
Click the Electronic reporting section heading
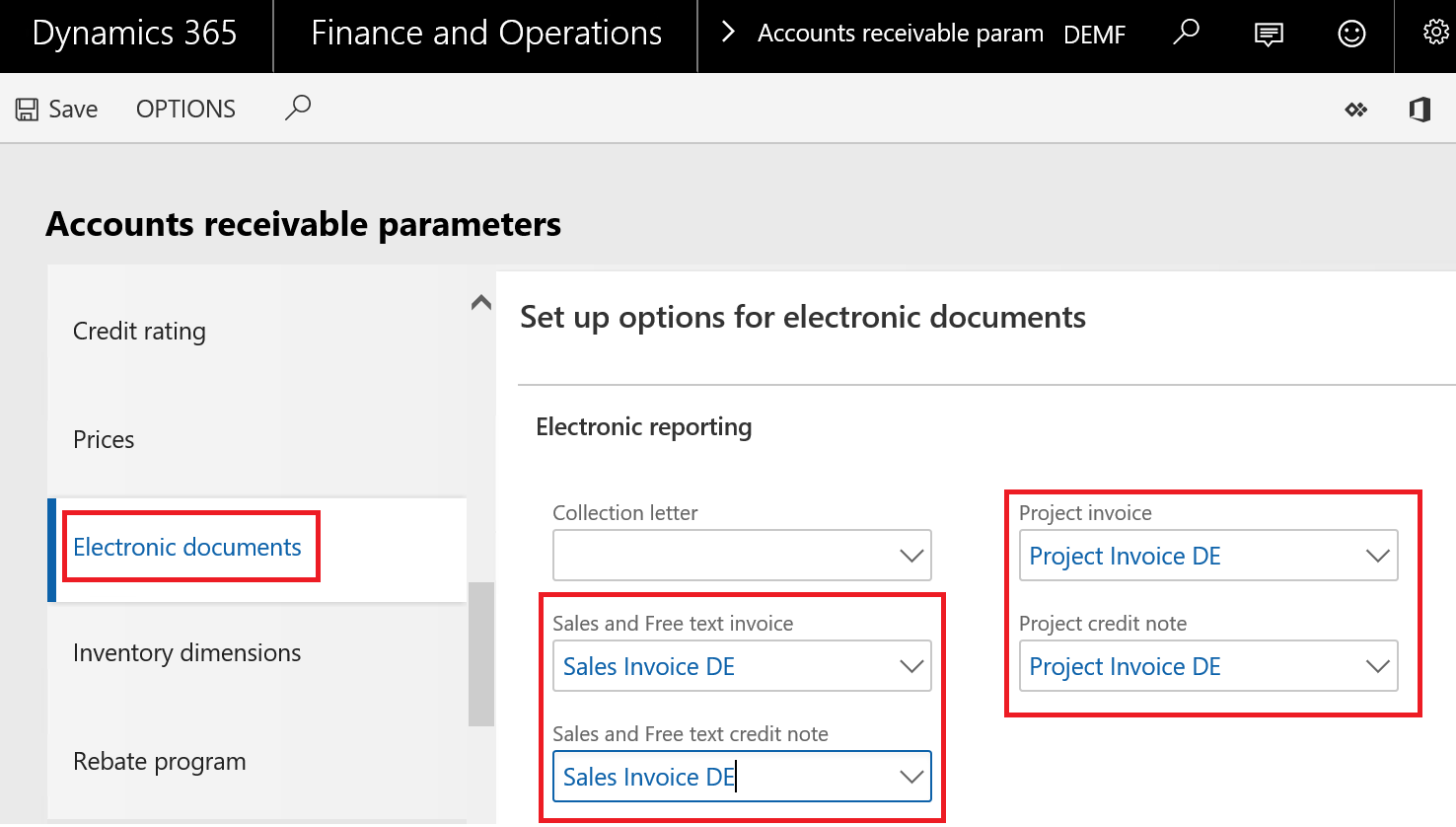click(643, 427)
